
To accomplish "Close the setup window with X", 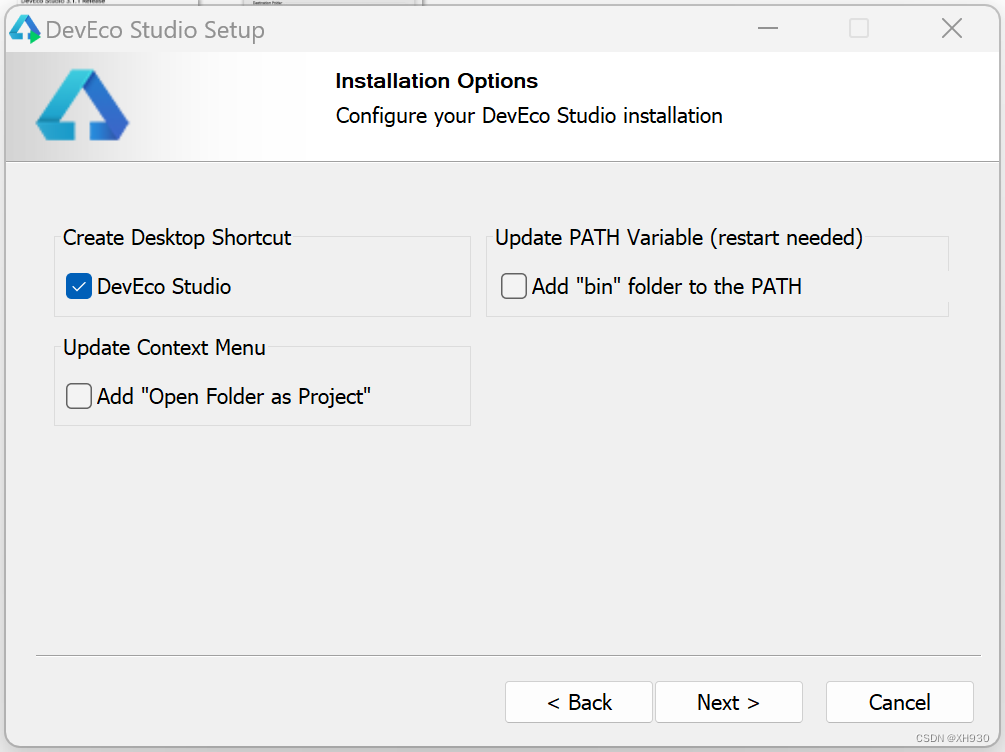I will 951,29.
